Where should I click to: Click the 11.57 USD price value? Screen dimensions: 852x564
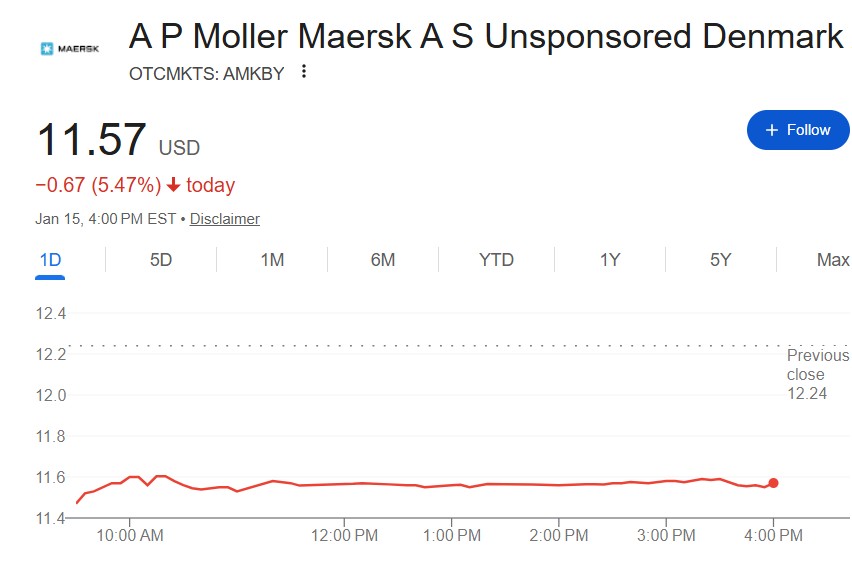coord(92,140)
